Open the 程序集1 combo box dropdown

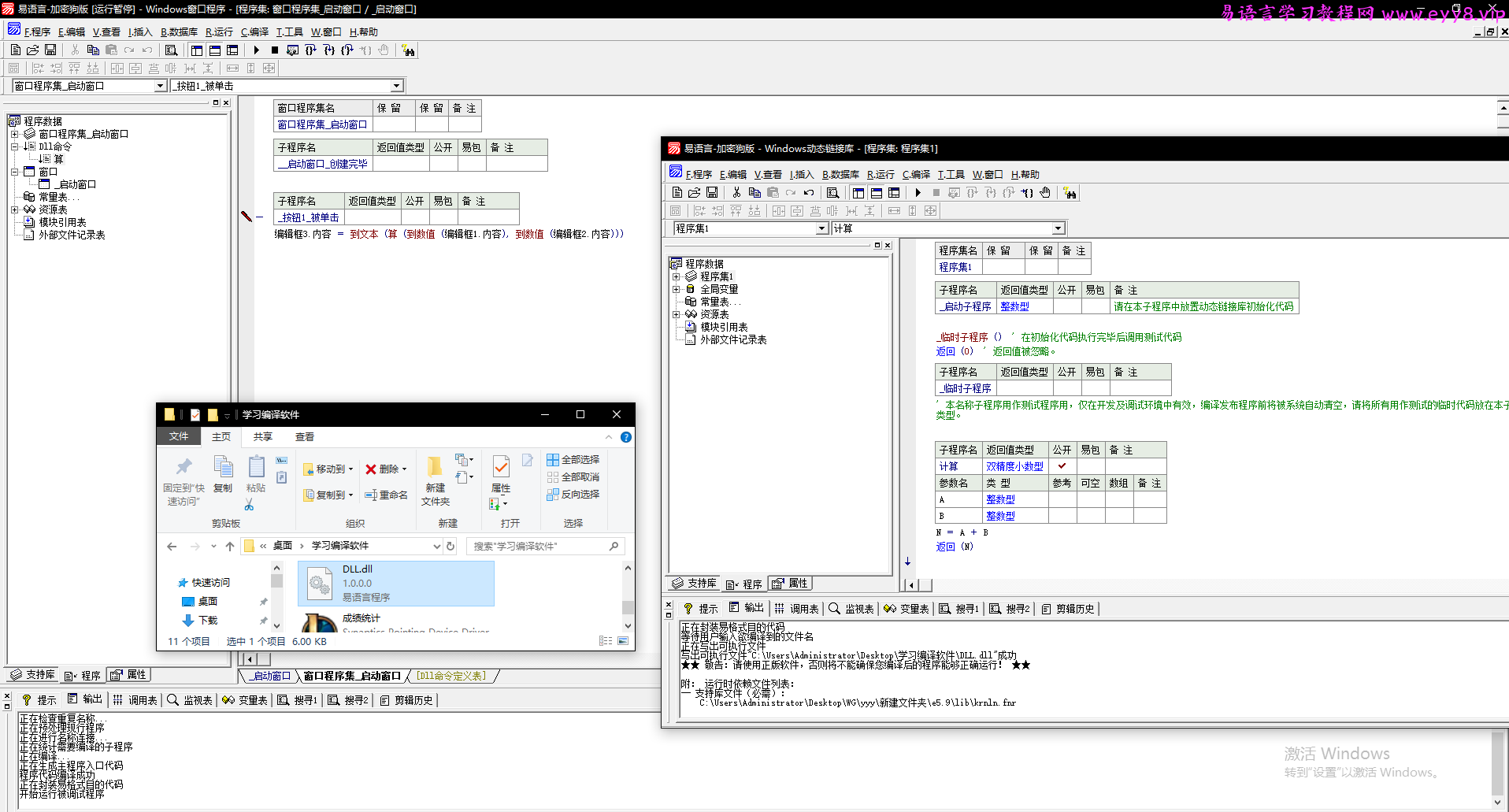coord(822,228)
